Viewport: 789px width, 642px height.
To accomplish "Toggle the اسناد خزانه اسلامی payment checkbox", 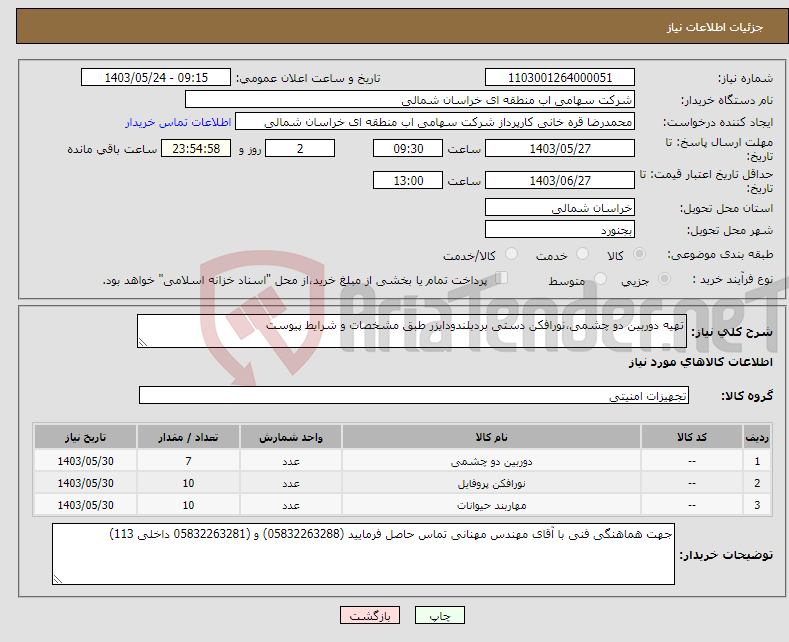I will (x=502, y=278).
